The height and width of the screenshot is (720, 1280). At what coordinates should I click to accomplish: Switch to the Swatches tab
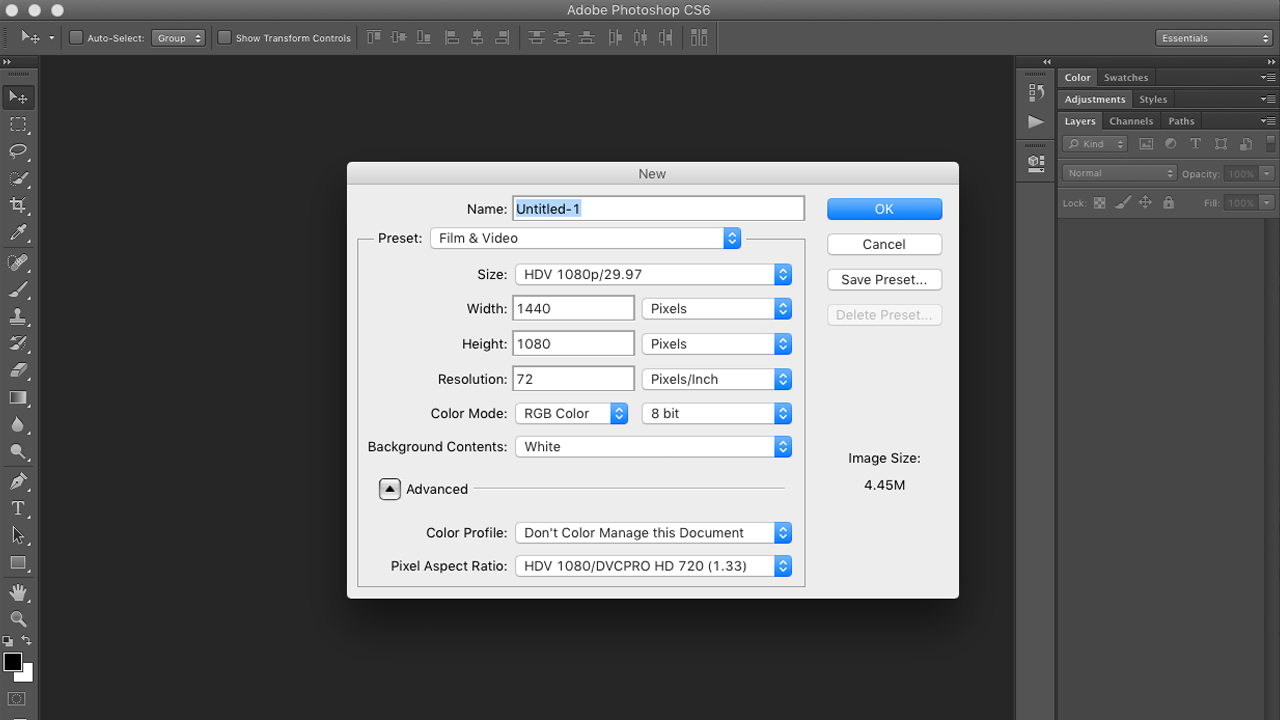[x=1126, y=77]
